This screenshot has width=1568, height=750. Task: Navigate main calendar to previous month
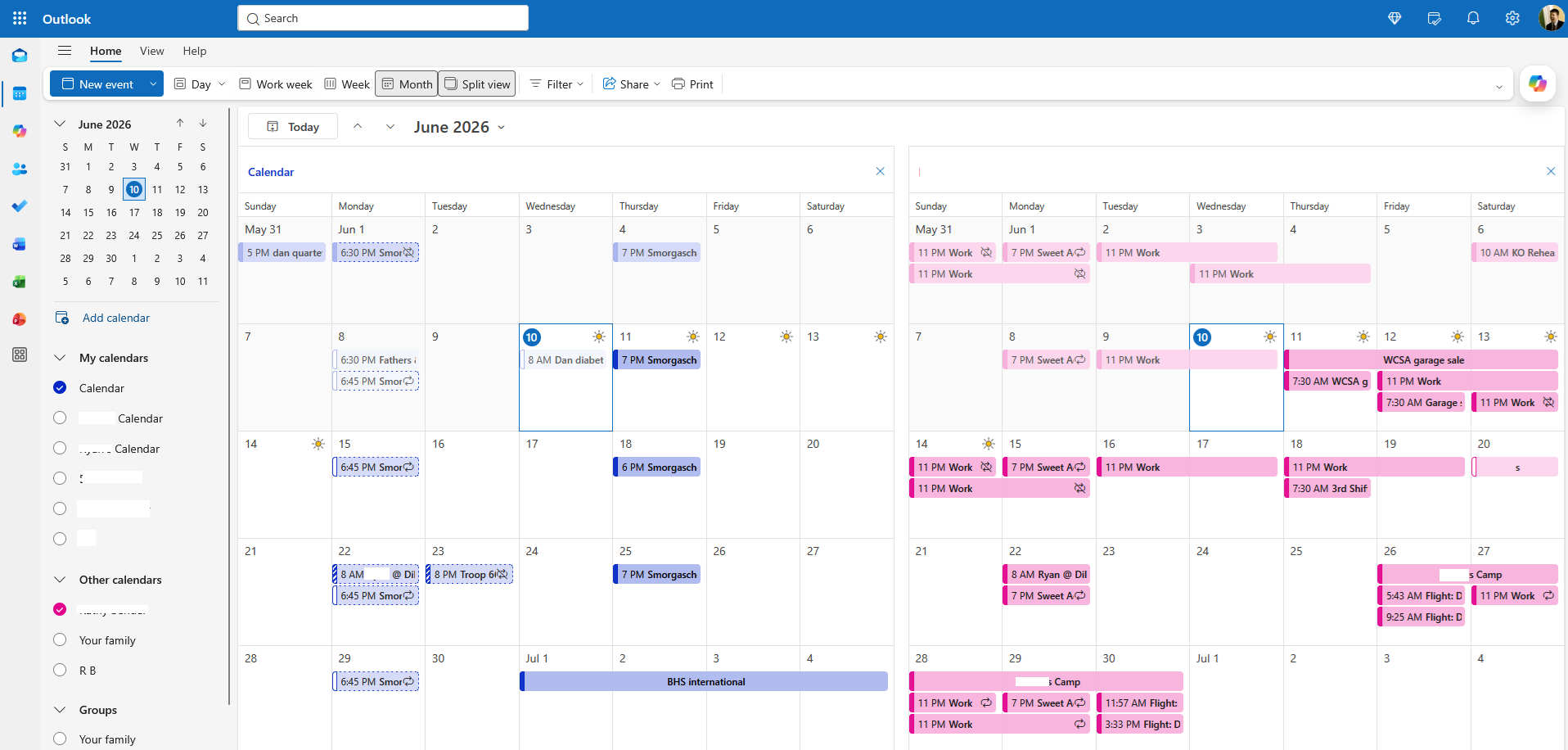358,126
